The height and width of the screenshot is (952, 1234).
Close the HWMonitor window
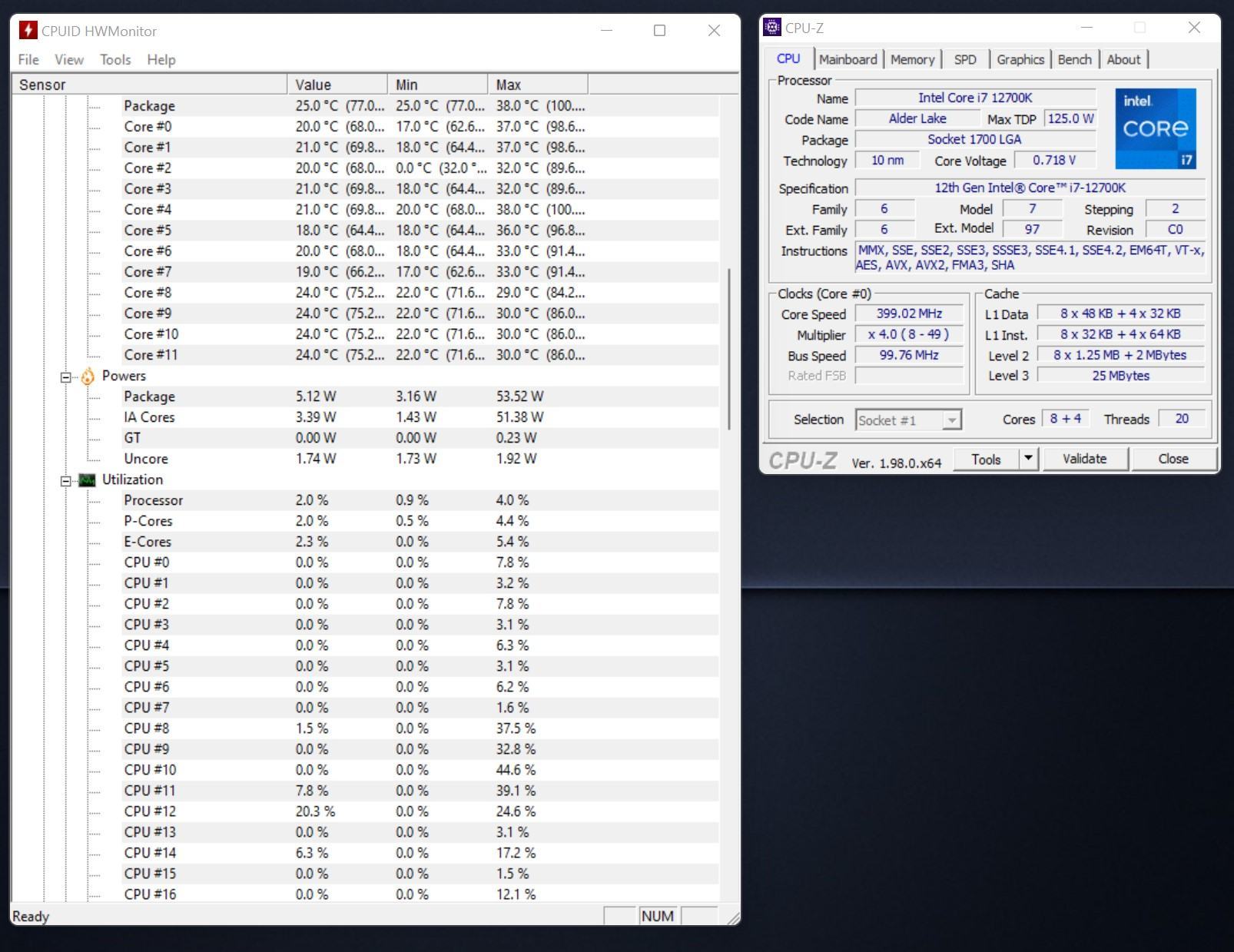pos(714,31)
